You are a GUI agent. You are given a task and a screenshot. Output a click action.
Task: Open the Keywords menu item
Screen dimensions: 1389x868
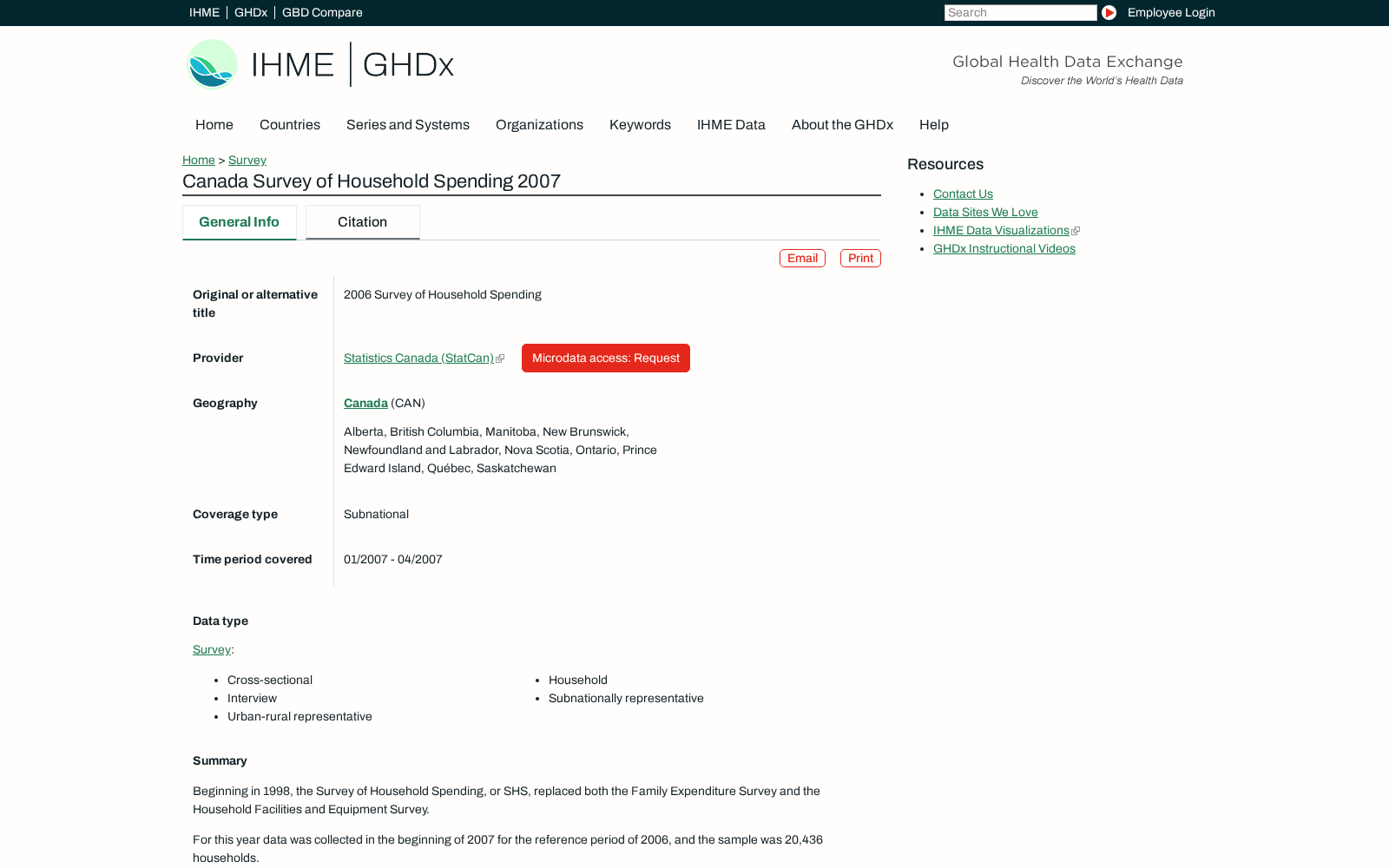pyautogui.click(x=640, y=125)
